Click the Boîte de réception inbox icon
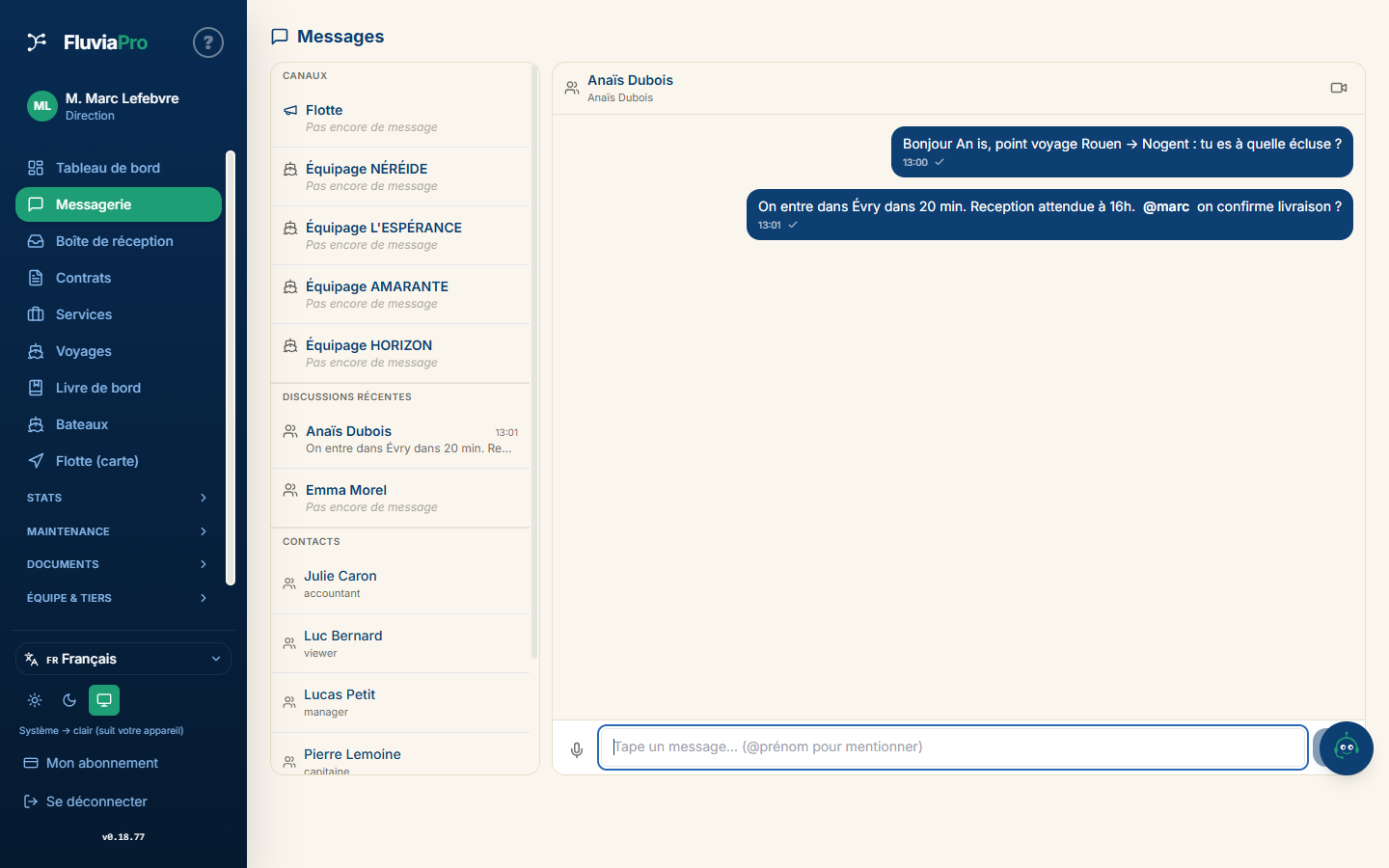This screenshot has width=1389, height=868. point(36,241)
